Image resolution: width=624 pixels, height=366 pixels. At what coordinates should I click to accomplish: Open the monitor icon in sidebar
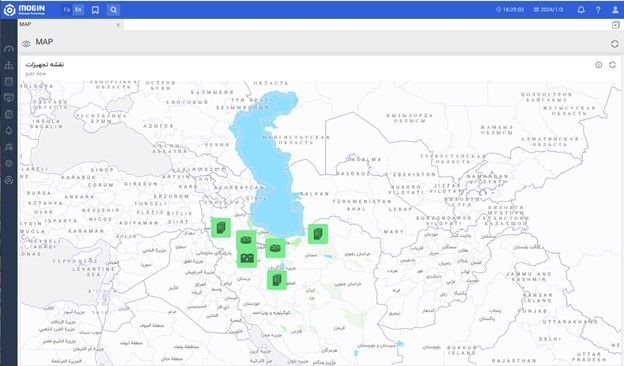[x=9, y=97]
